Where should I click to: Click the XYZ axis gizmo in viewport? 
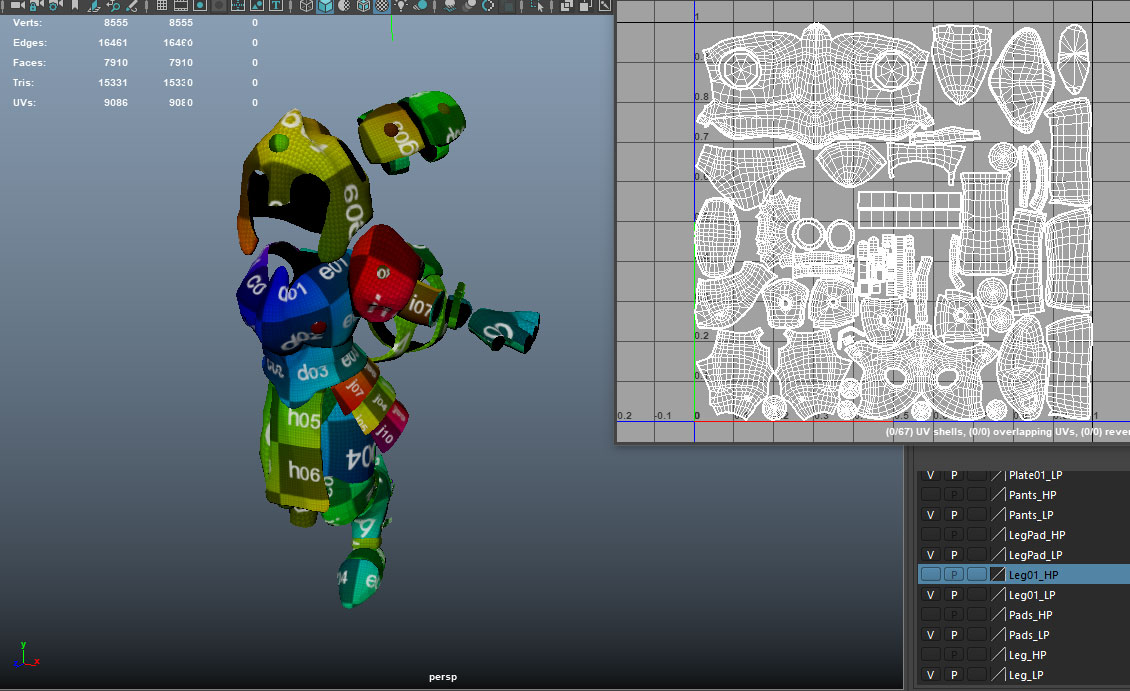point(26,655)
